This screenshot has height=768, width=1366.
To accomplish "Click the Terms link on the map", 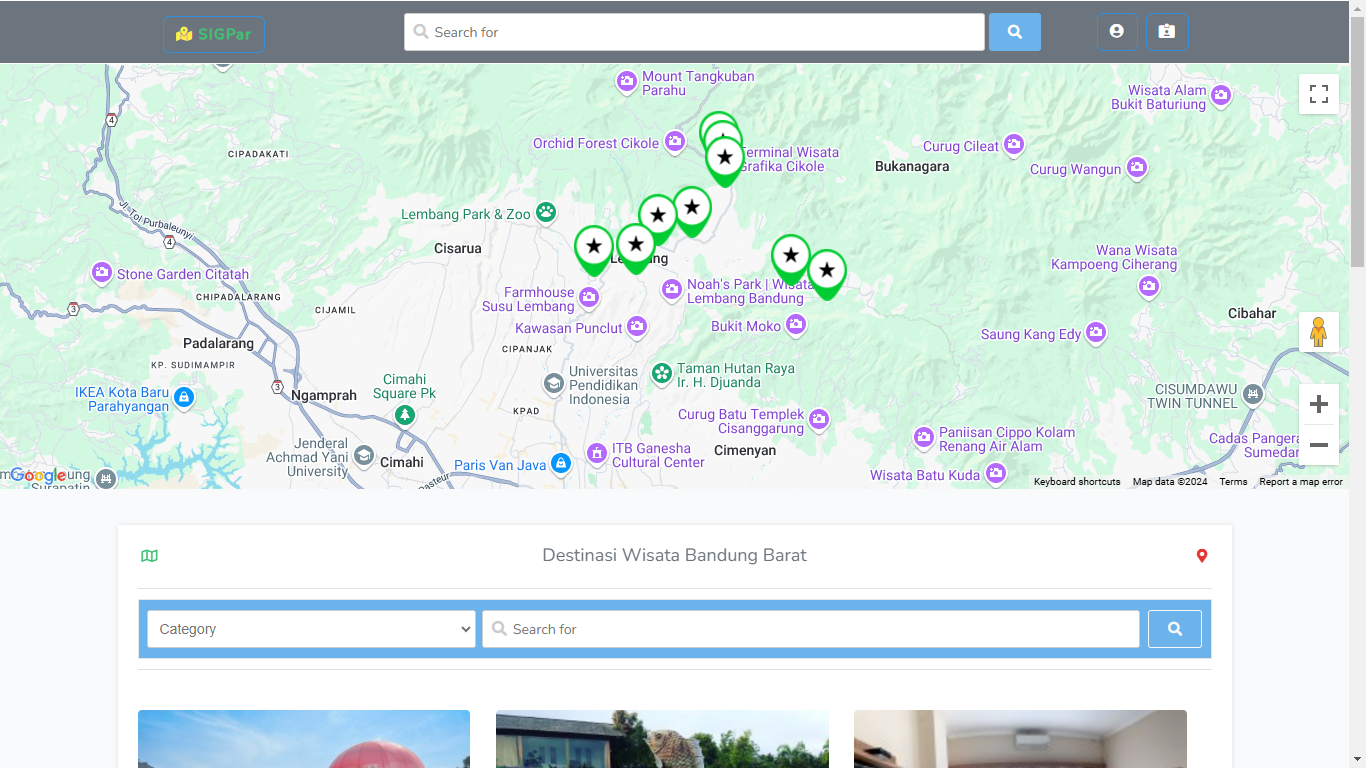I will coord(1233,481).
